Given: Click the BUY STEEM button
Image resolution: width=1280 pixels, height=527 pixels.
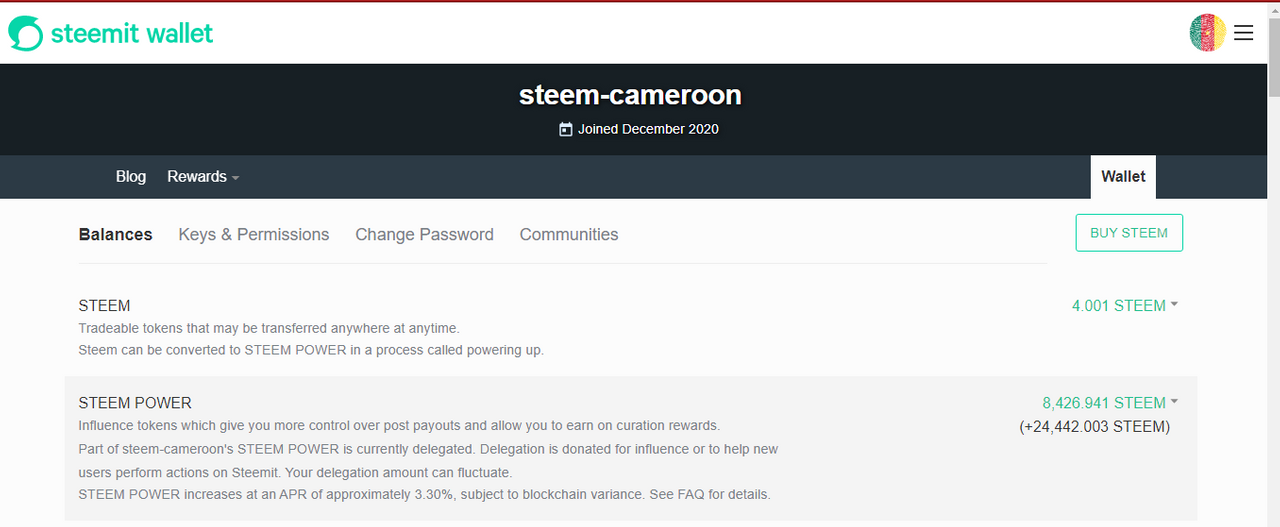Looking at the screenshot, I should [x=1129, y=233].
